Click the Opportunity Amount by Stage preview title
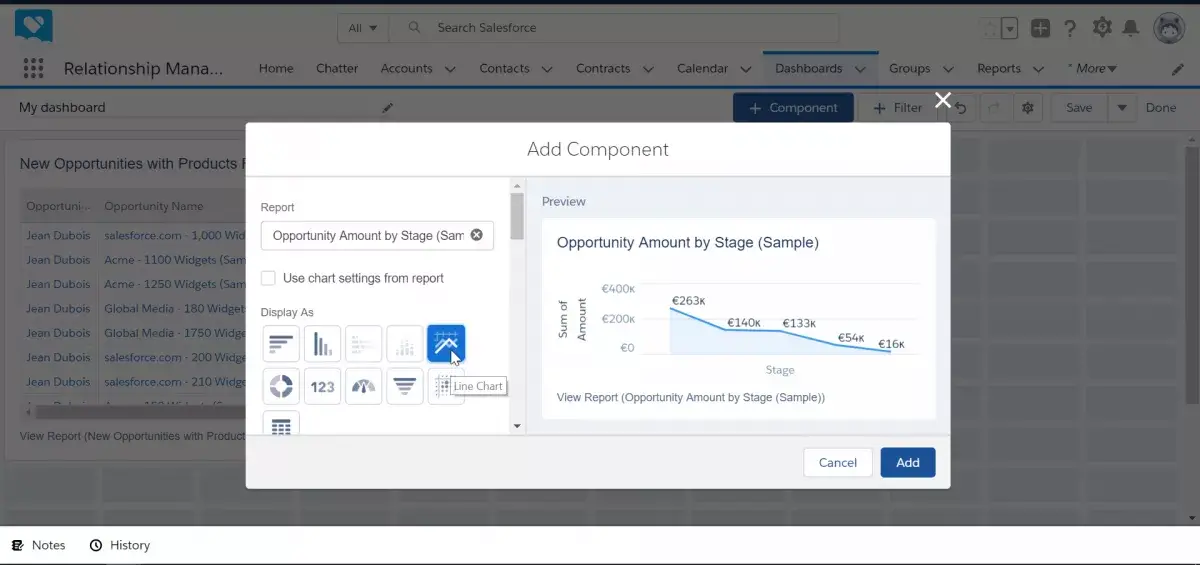1200x565 pixels. click(687, 242)
